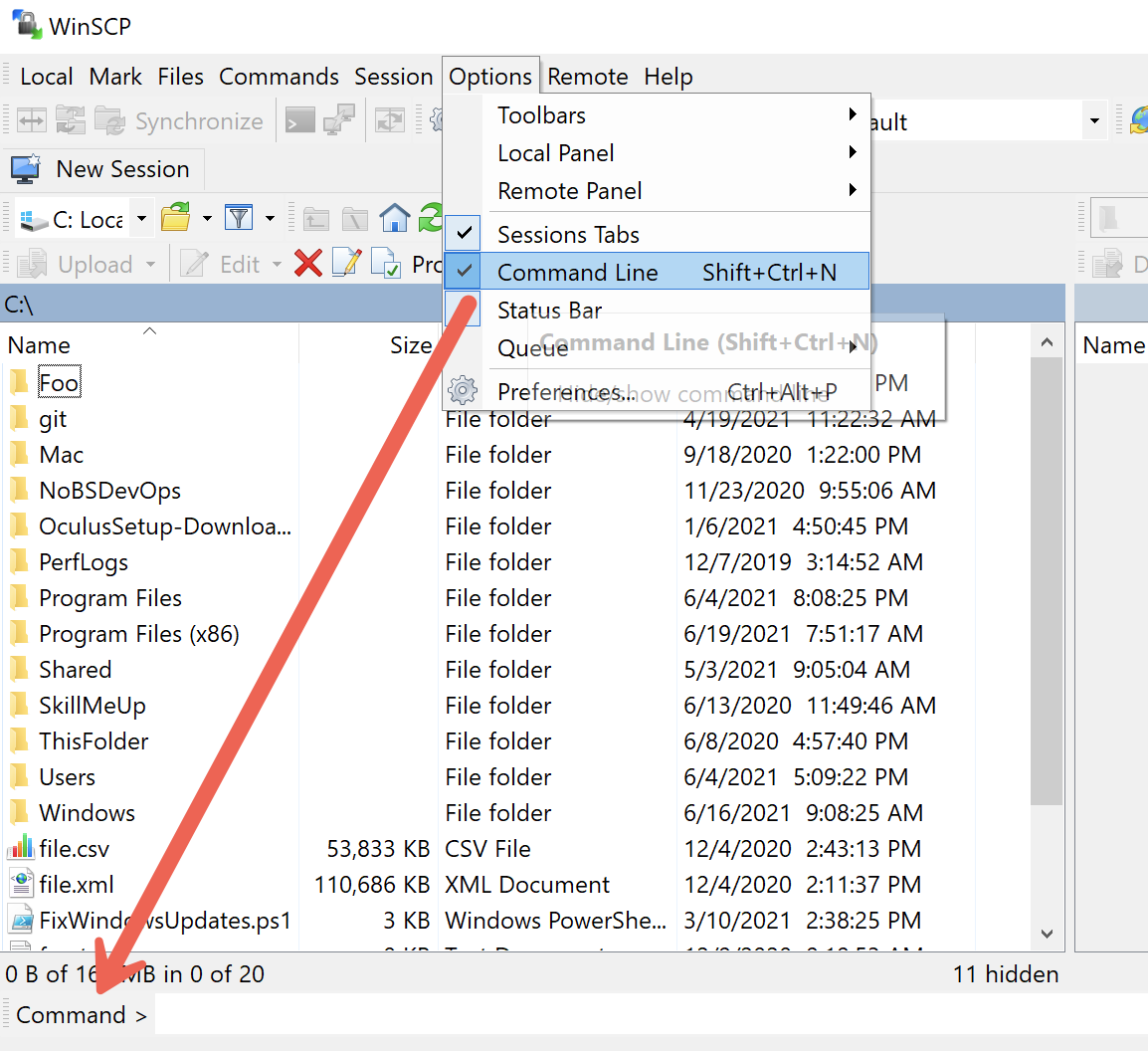1148x1051 pixels.
Task: Click the WinSCP title bar app icon
Action: click(x=26, y=24)
